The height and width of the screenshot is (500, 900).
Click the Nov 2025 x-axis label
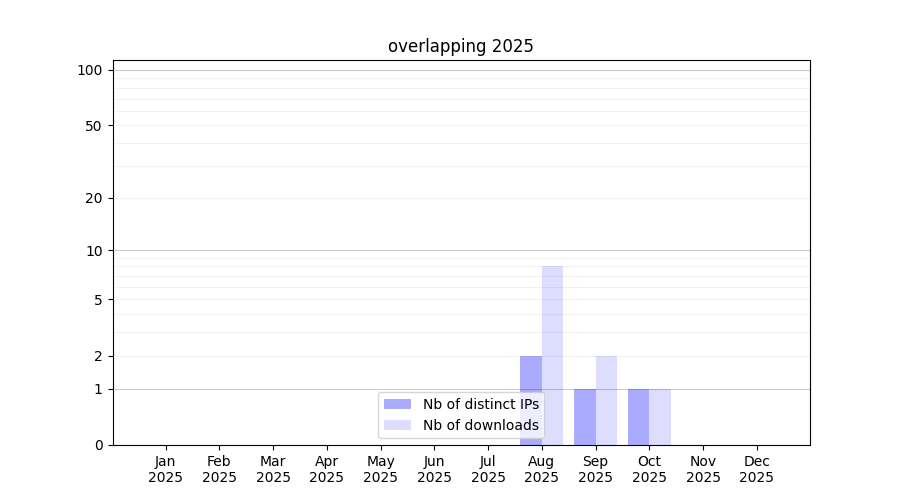703,469
